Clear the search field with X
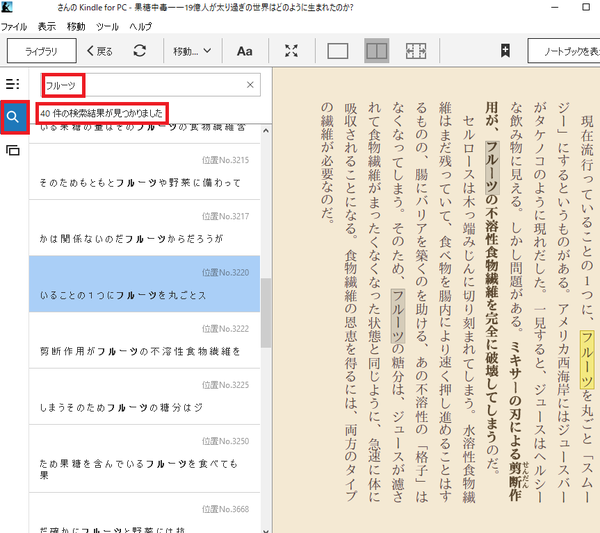The image size is (600, 533). (250, 85)
